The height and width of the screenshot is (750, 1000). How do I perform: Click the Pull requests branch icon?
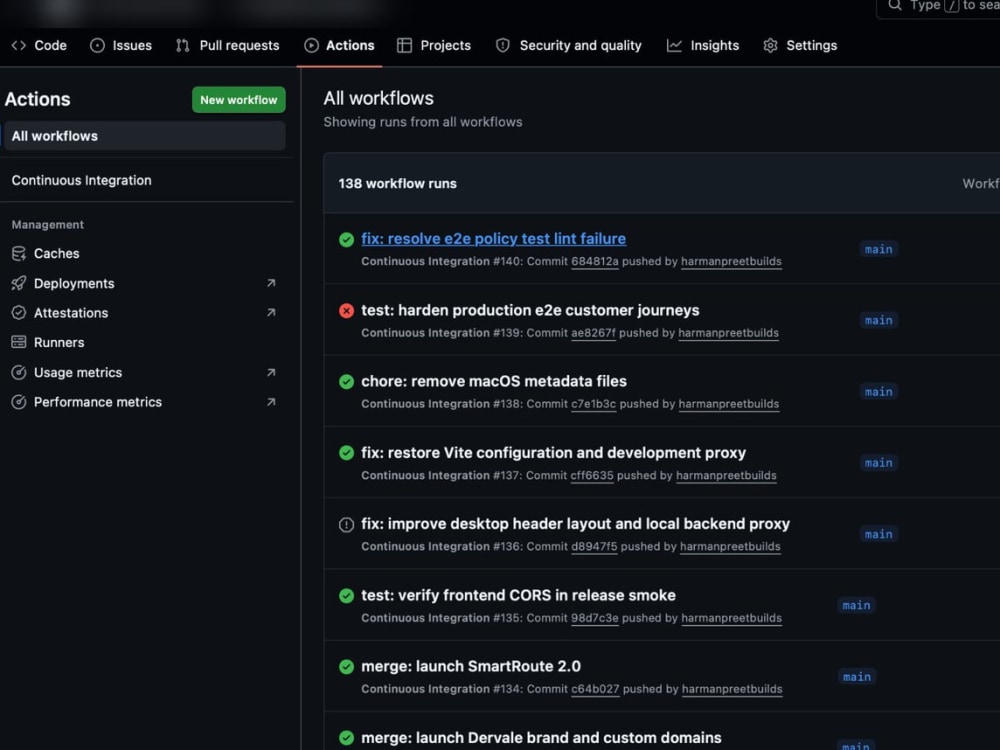point(183,45)
